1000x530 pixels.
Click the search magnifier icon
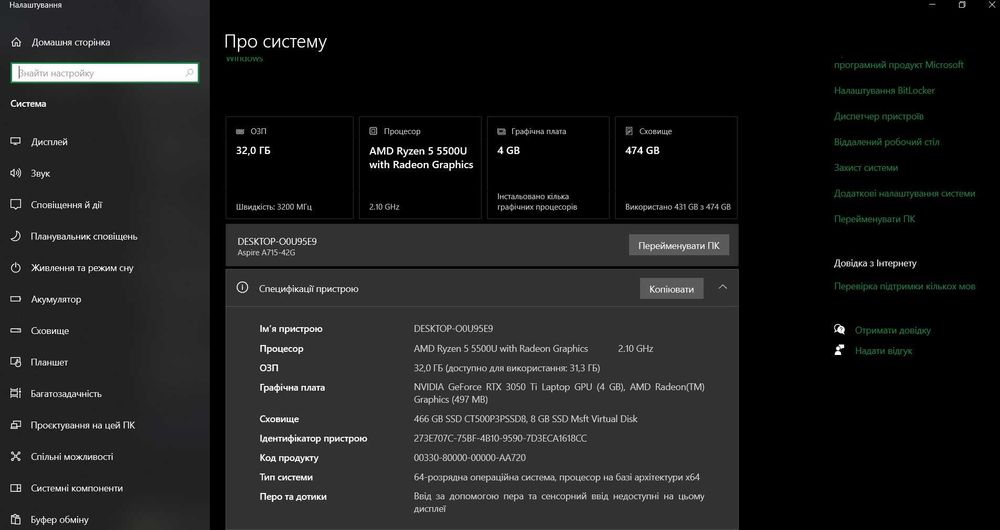(x=189, y=73)
